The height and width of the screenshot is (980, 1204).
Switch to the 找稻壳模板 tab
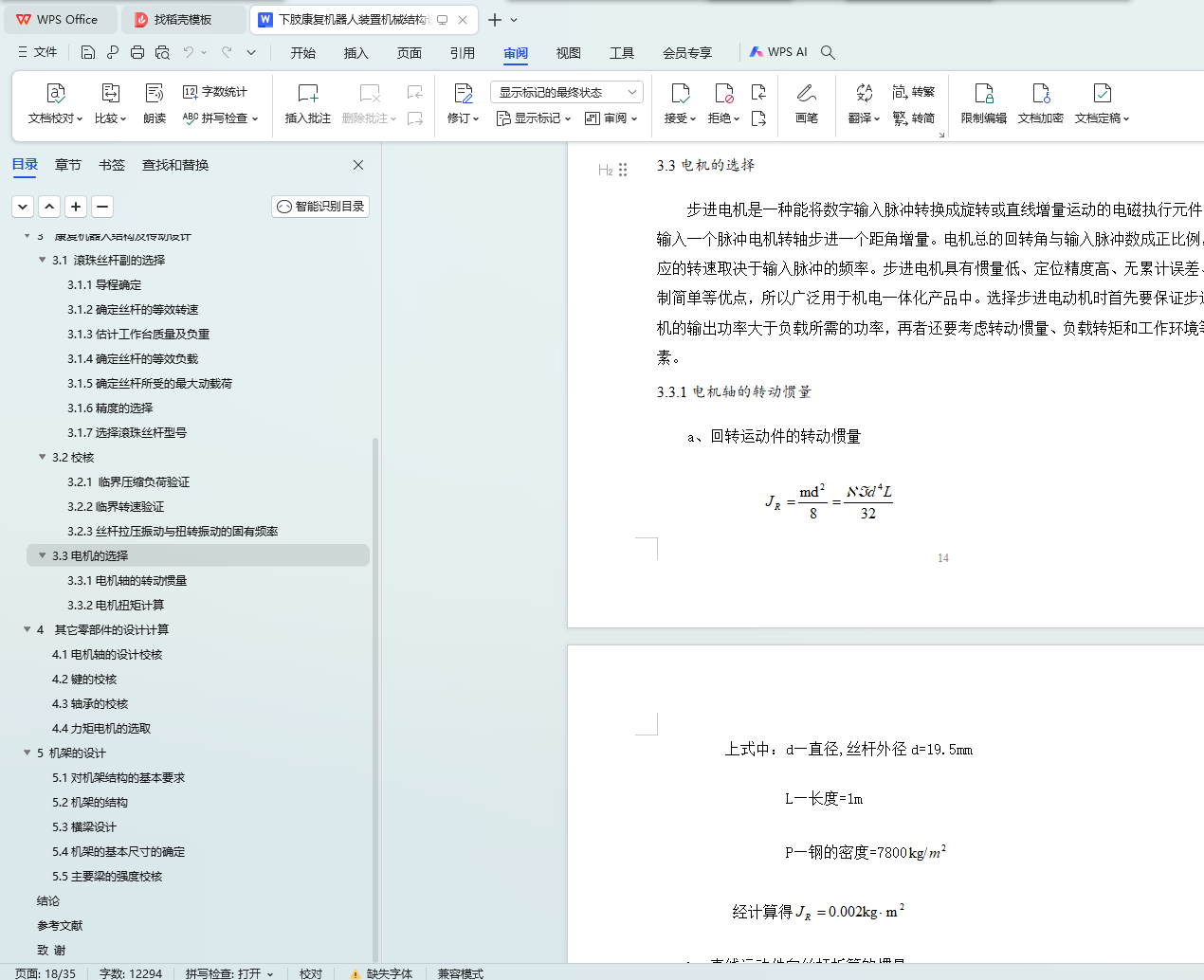pyautogui.click(x=185, y=19)
